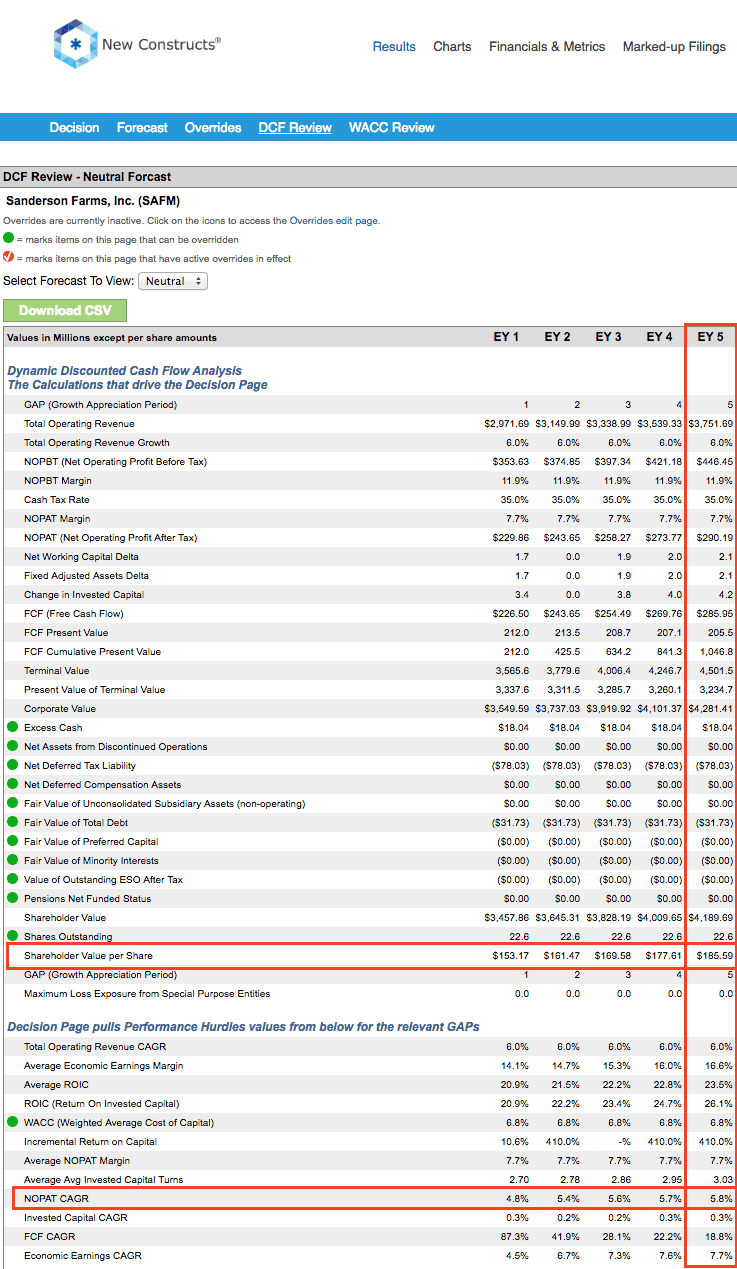Click green dot for Net Assets from Discontinued Operations
Image resolution: width=737 pixels, height=1269 pixels.
[x=13, y=746]
